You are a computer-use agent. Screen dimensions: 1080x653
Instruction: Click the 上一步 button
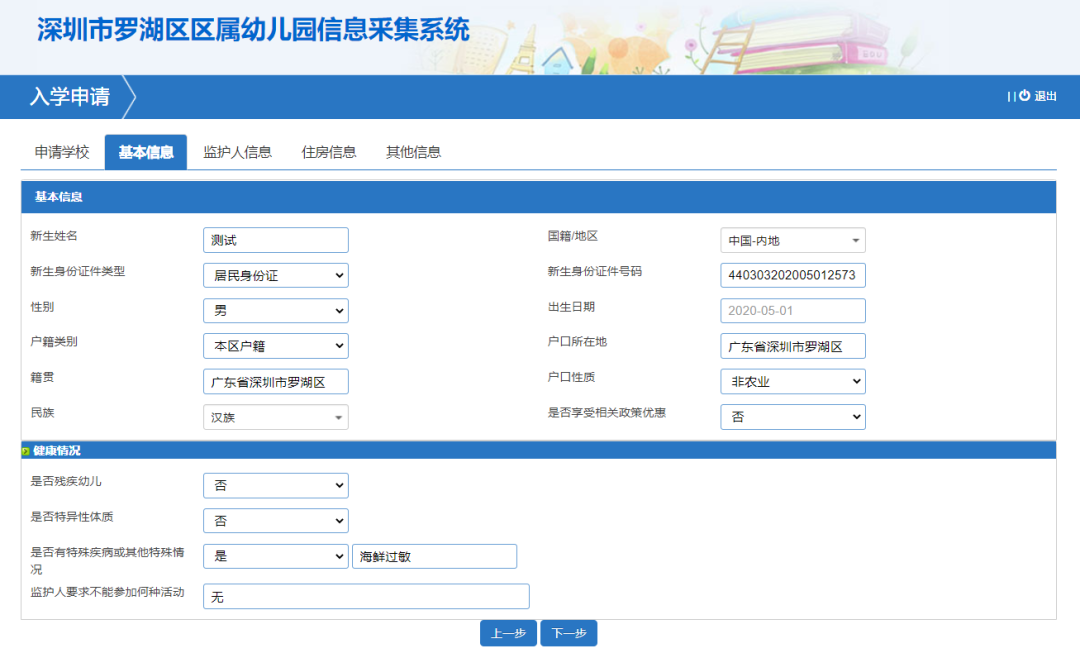click(508, 632)
